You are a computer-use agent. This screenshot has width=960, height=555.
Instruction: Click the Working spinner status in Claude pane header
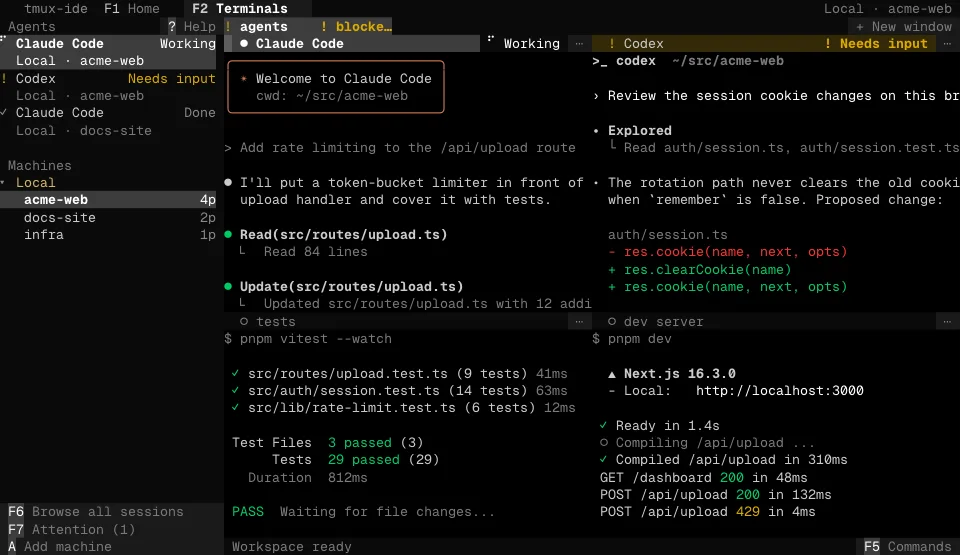[524, 43]
